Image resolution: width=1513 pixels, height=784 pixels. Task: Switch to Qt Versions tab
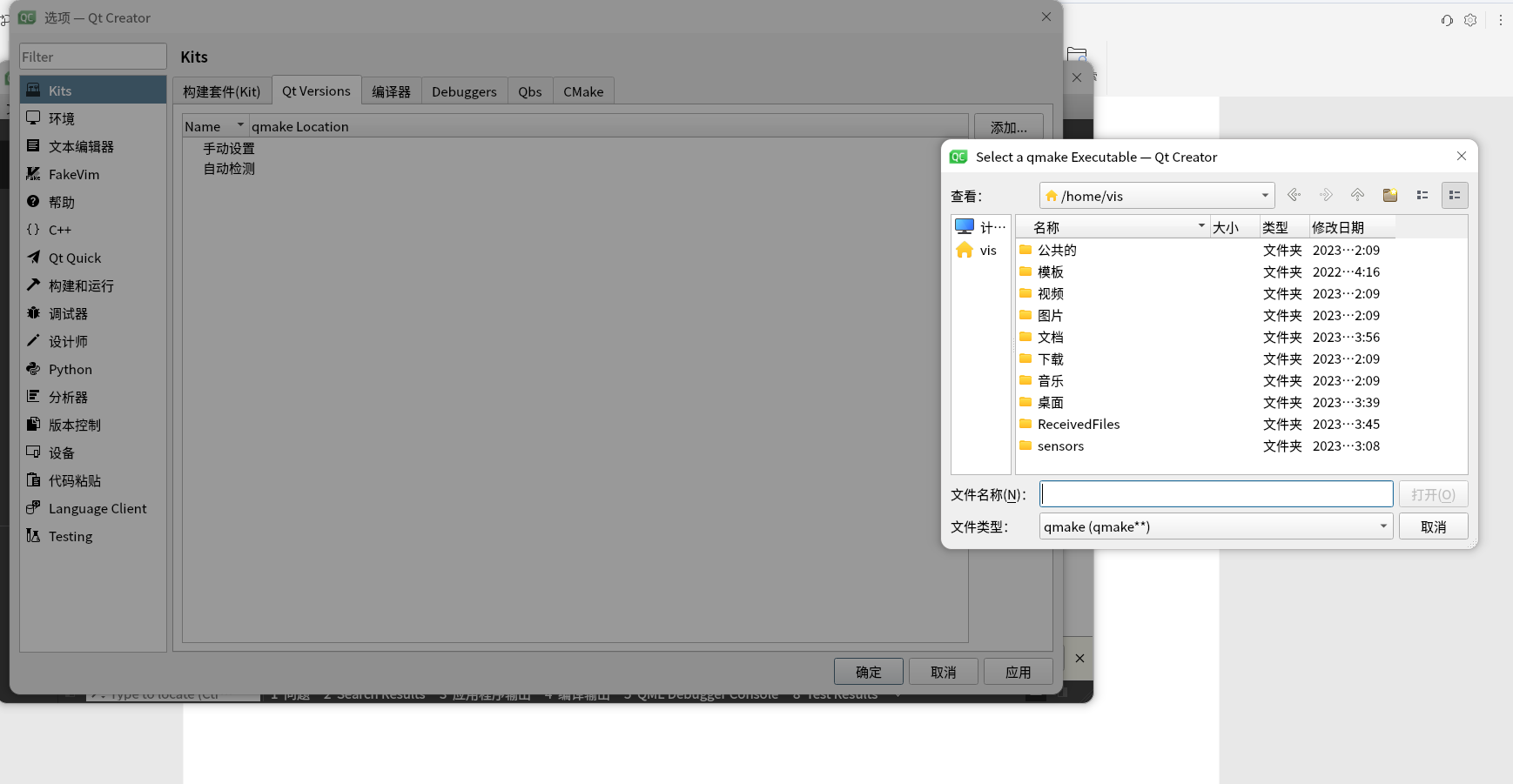click(x=317, y=90)
